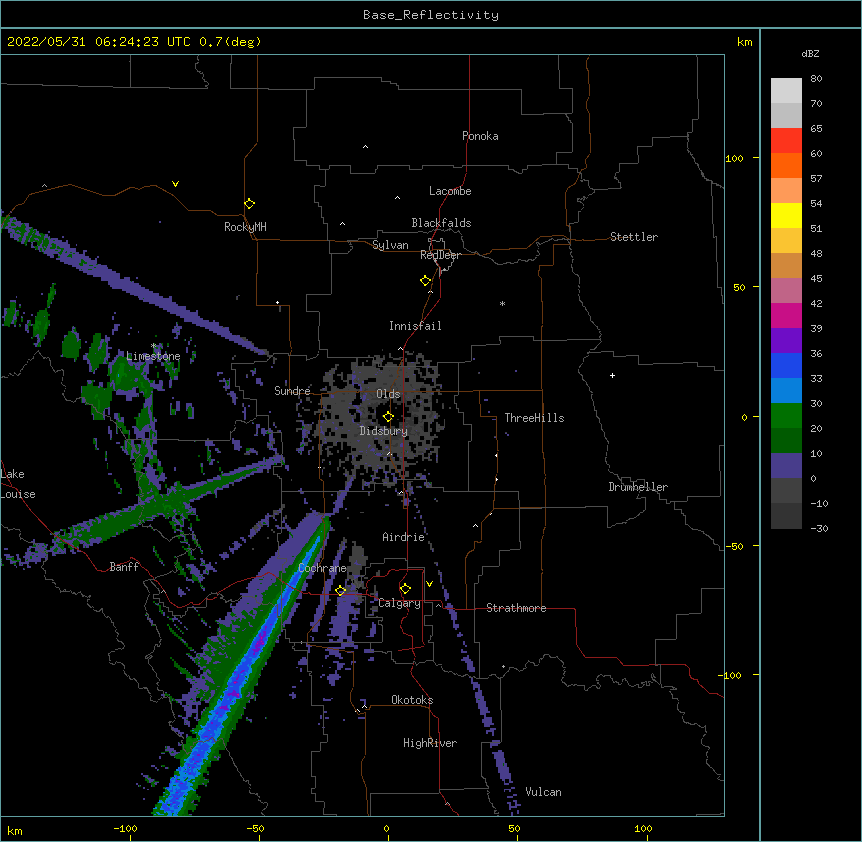Click the bright green 30-20 dBZ swatch
Image resolution: width=862 pixels, height=842 pixels.
[x=786, y=416]
